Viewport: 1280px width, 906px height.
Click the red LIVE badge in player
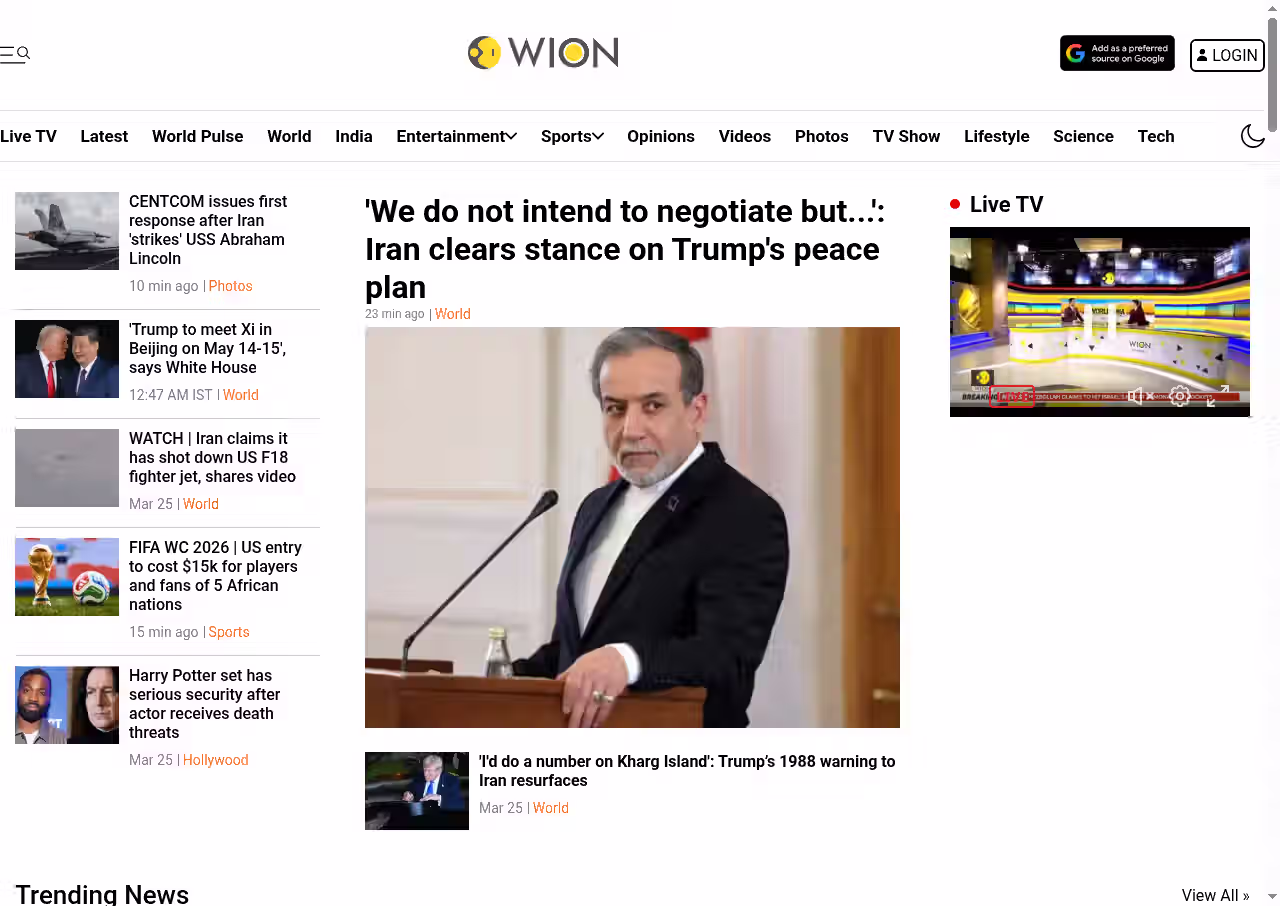tap(1012, 397)
